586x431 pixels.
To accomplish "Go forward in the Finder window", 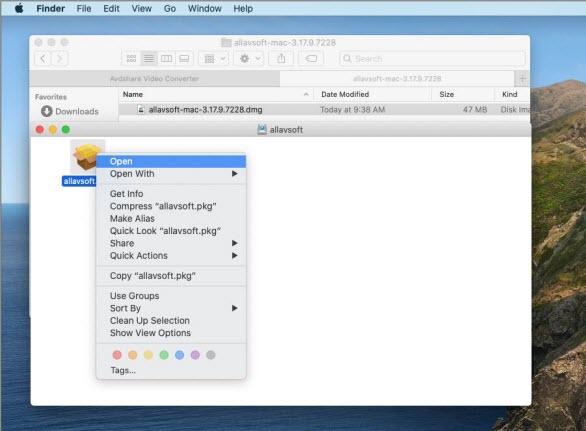I will 60,59.
